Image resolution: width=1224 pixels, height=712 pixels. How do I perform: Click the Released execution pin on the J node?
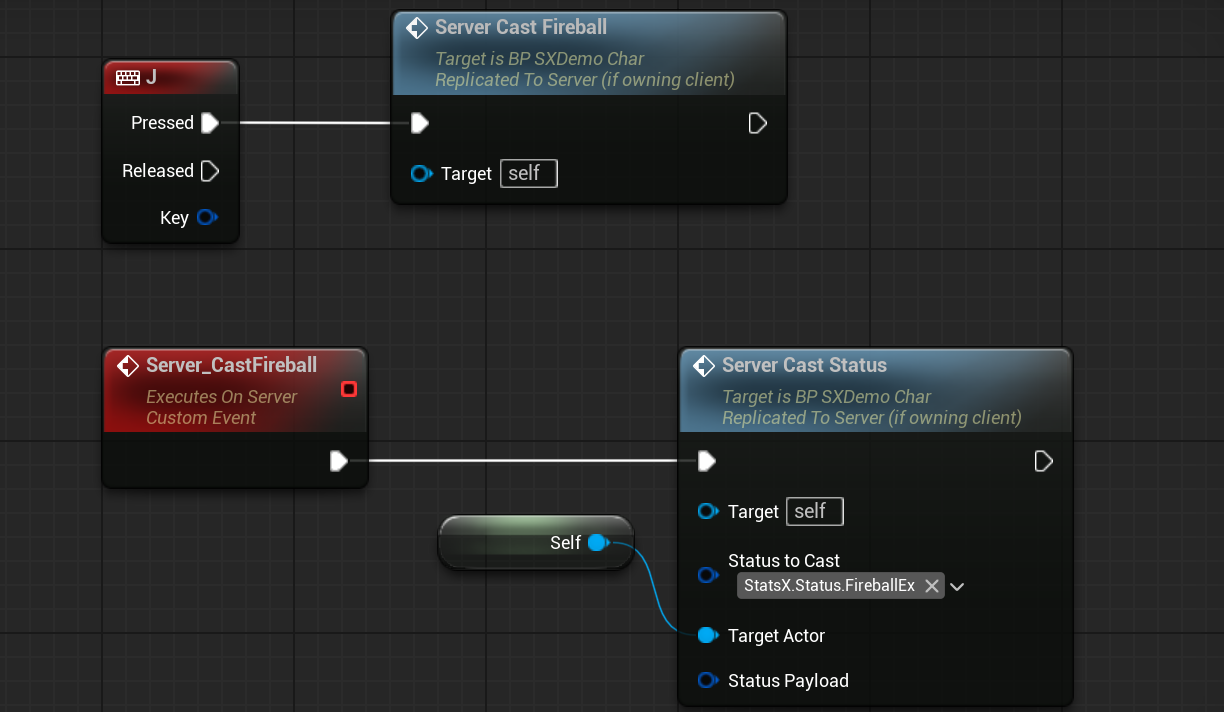click(209, 170)
